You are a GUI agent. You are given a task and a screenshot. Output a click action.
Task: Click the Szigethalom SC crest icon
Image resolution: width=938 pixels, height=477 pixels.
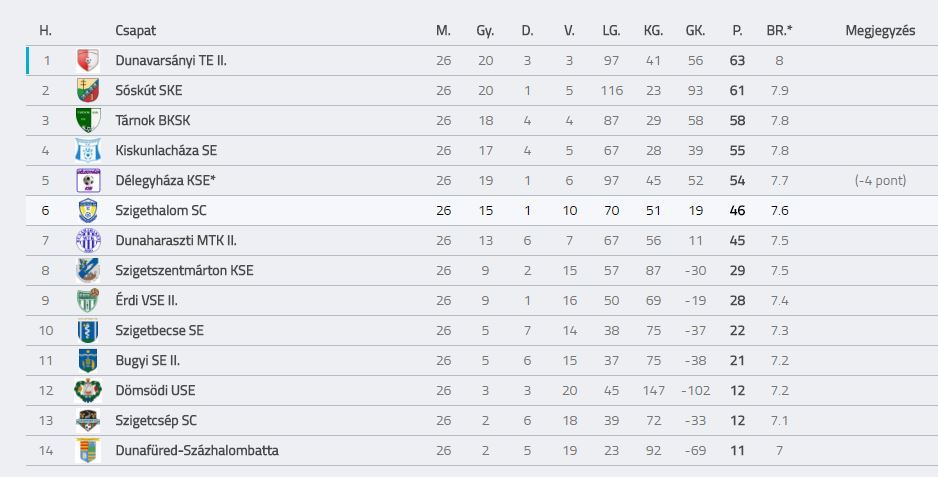pyautogui.click(x=88, y=211)
